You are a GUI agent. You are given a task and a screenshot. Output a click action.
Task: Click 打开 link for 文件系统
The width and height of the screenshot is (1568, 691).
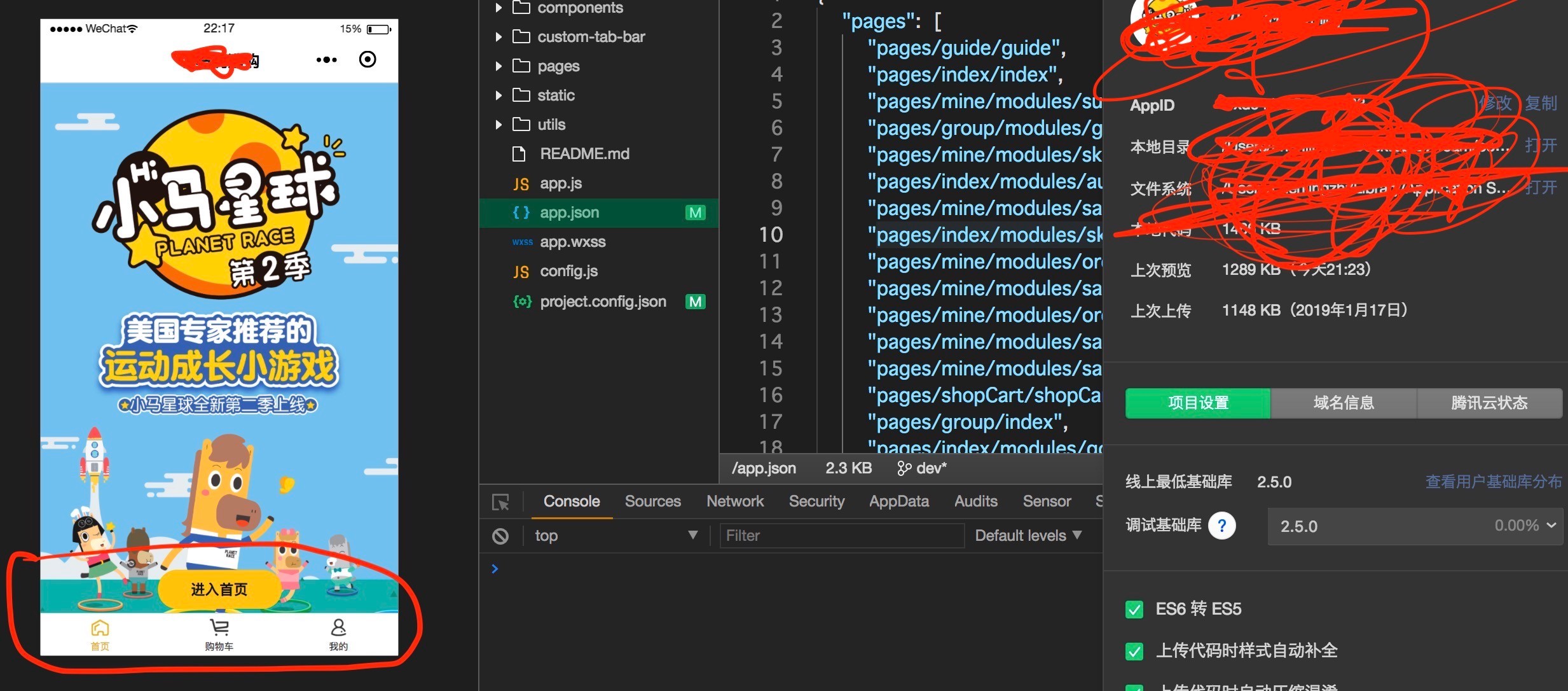(x=1541, y=188)
